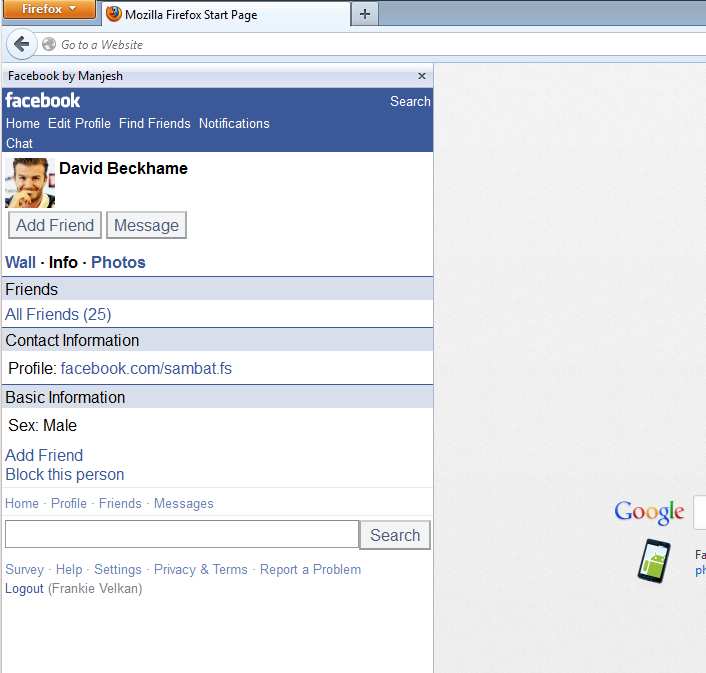Open Notifications in Facebook header

tap(234, 123)
